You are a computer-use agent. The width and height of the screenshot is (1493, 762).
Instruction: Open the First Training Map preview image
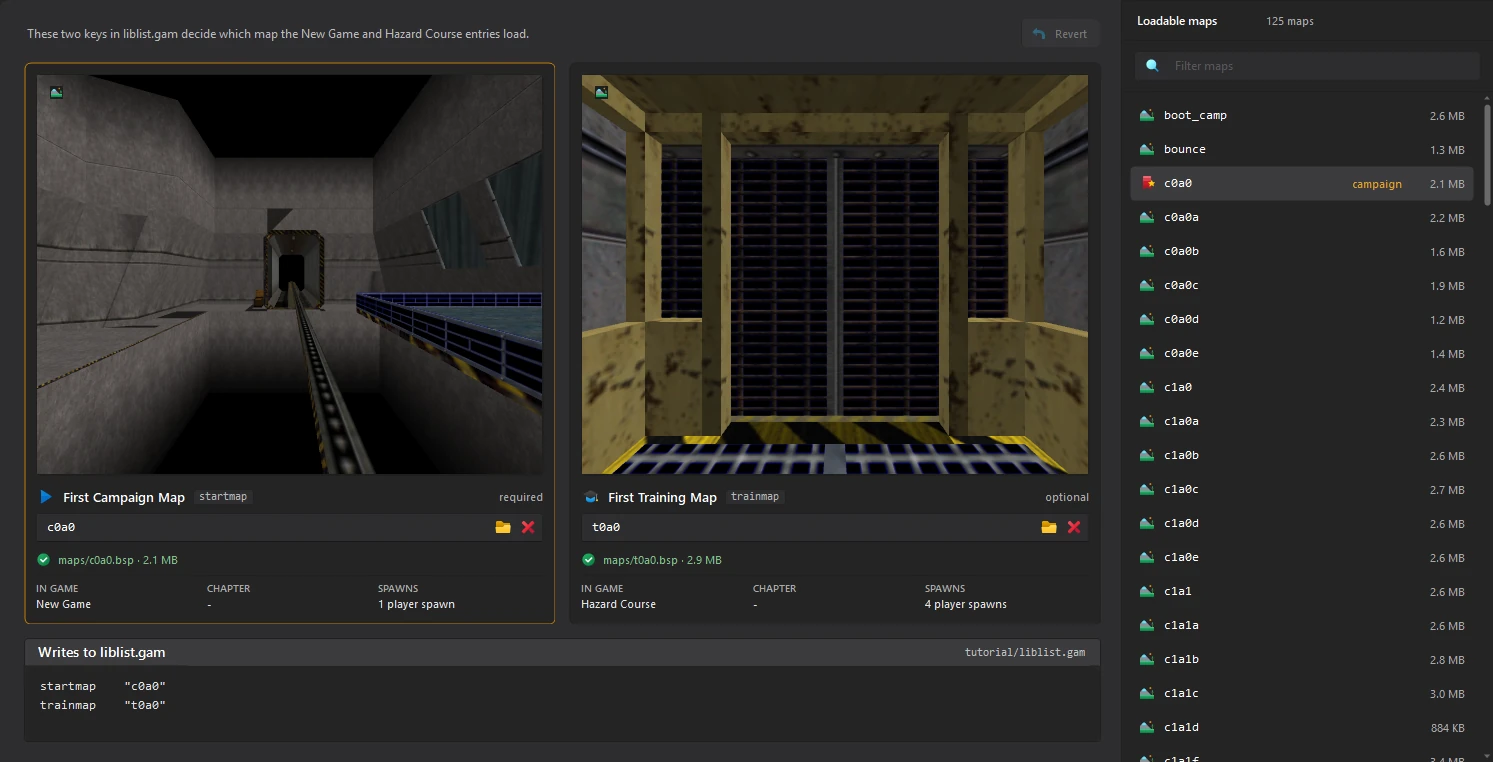(835, 274)
